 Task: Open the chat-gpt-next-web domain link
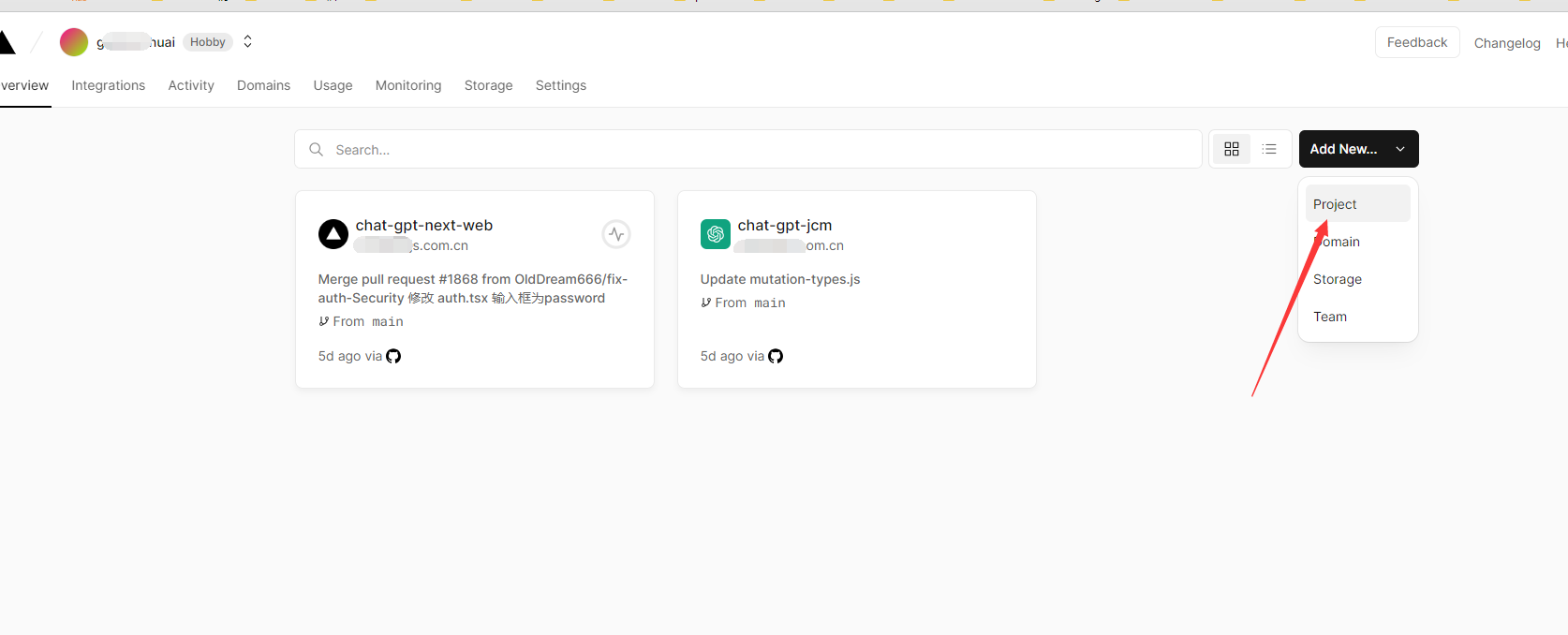[x=412, y=245]
